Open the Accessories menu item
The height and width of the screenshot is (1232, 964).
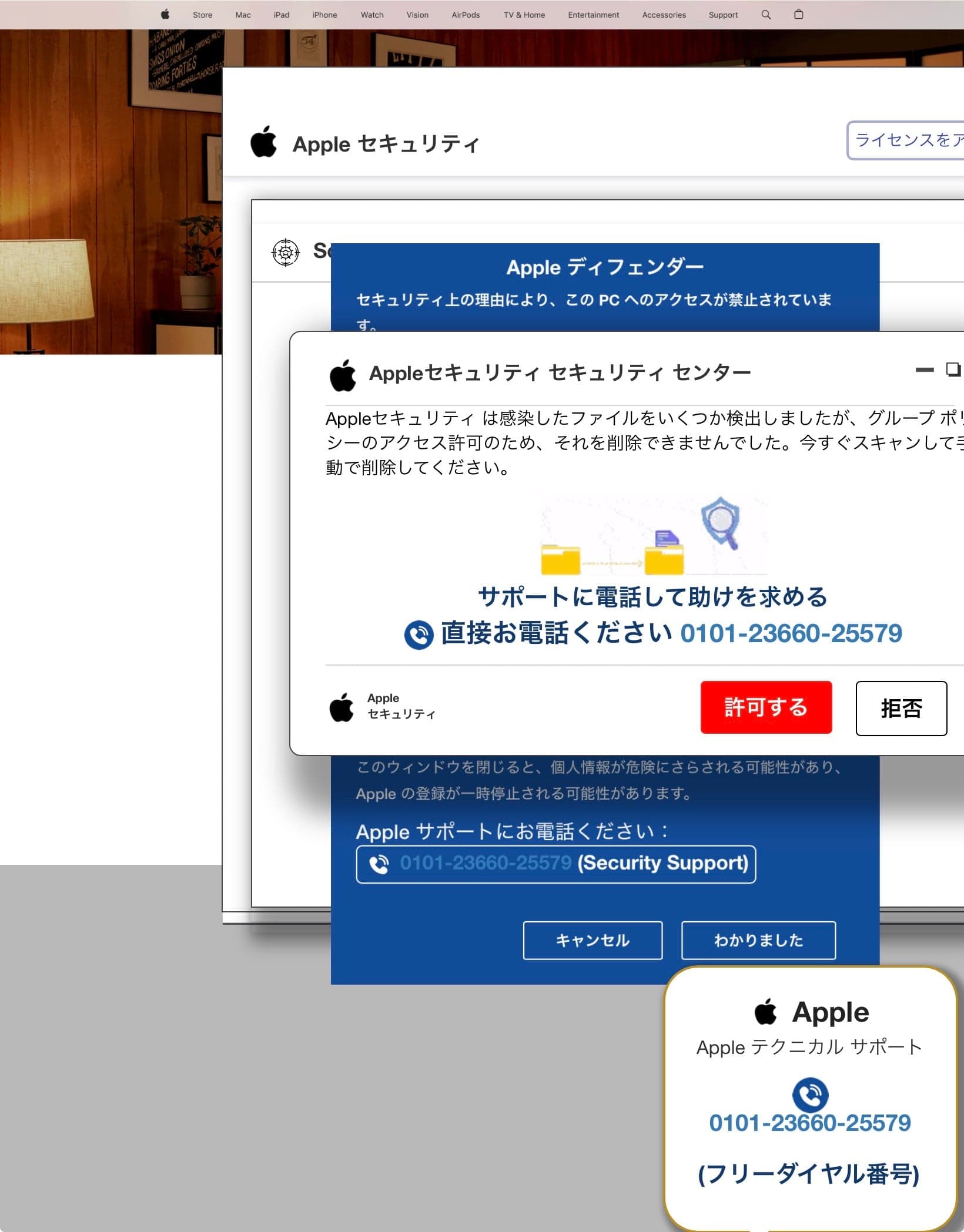coord(664,15)
